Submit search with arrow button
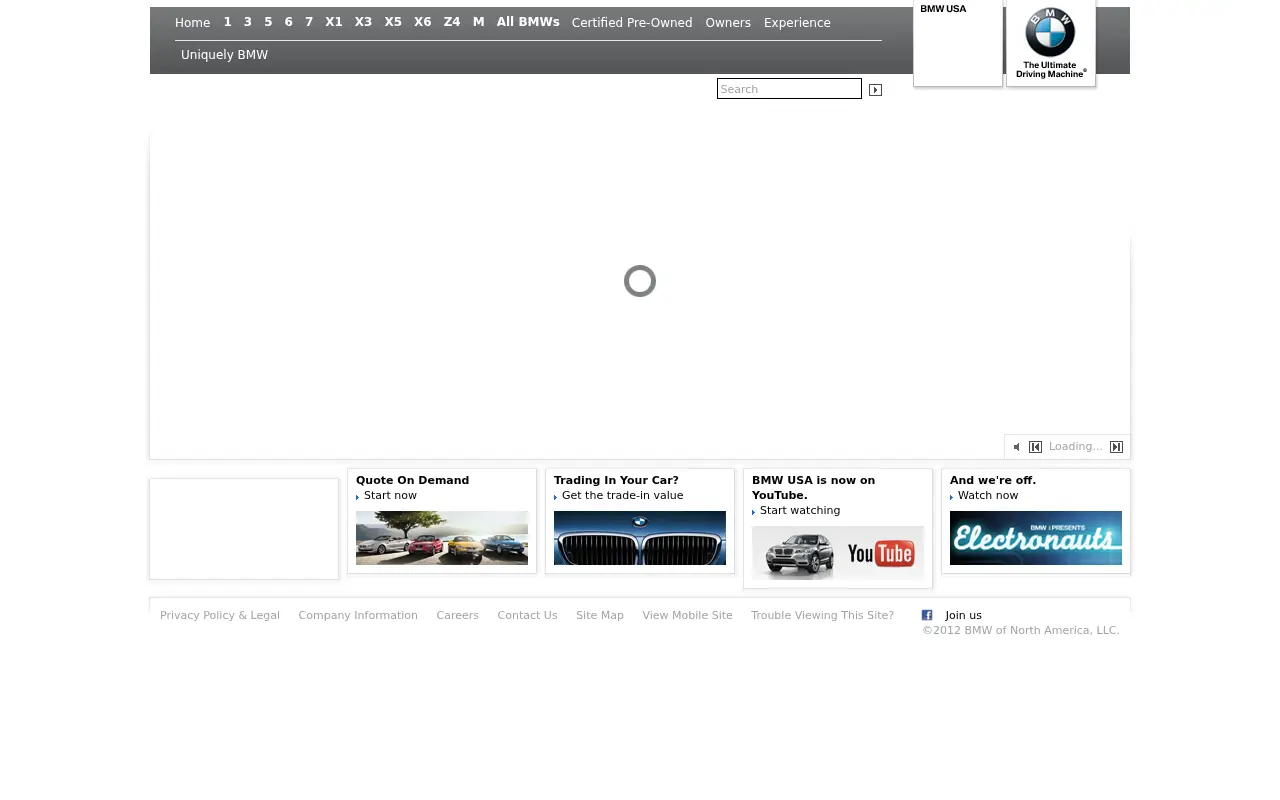Viewport: 1280px width, 800px height. tap(876, 90)
